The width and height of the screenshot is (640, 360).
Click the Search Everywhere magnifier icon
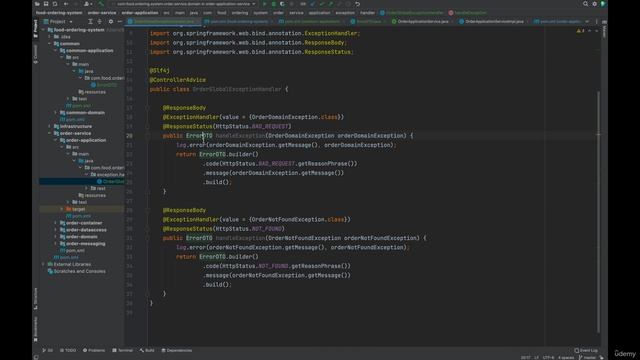tap(585, 4)
